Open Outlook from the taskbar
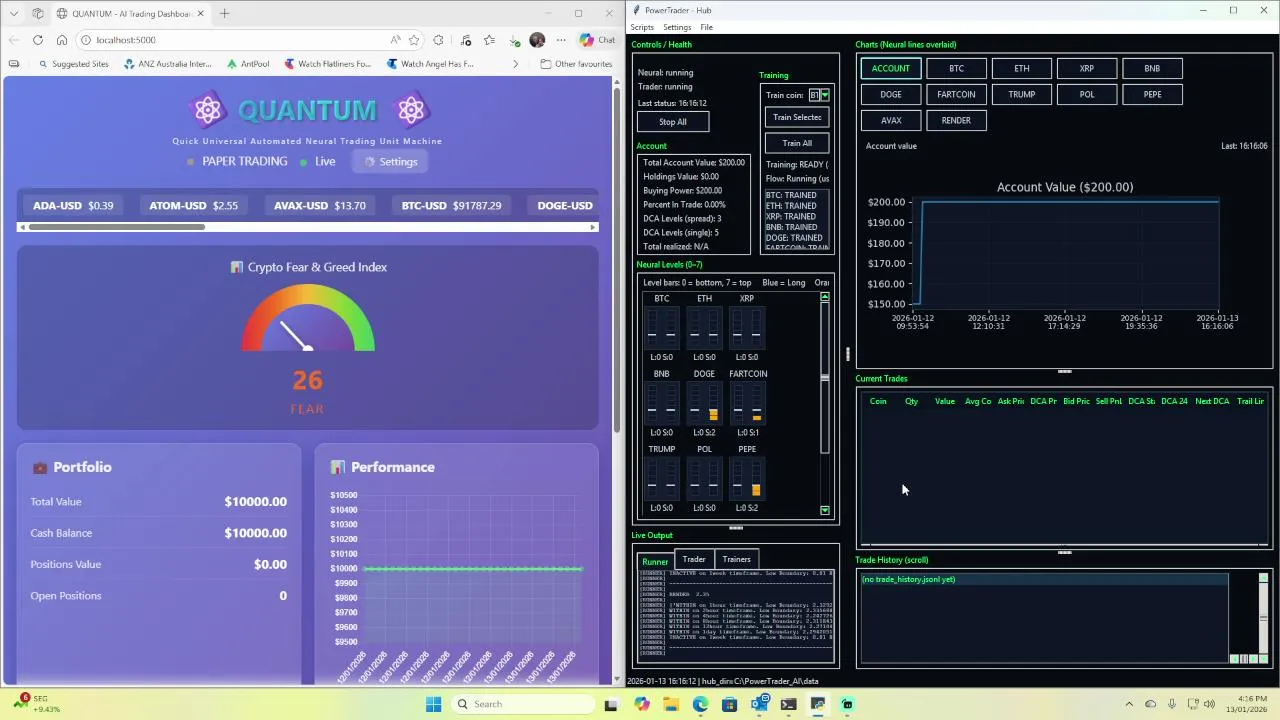Image resolution: width=1280 pixels, height=720 pixels. [759, 704]
